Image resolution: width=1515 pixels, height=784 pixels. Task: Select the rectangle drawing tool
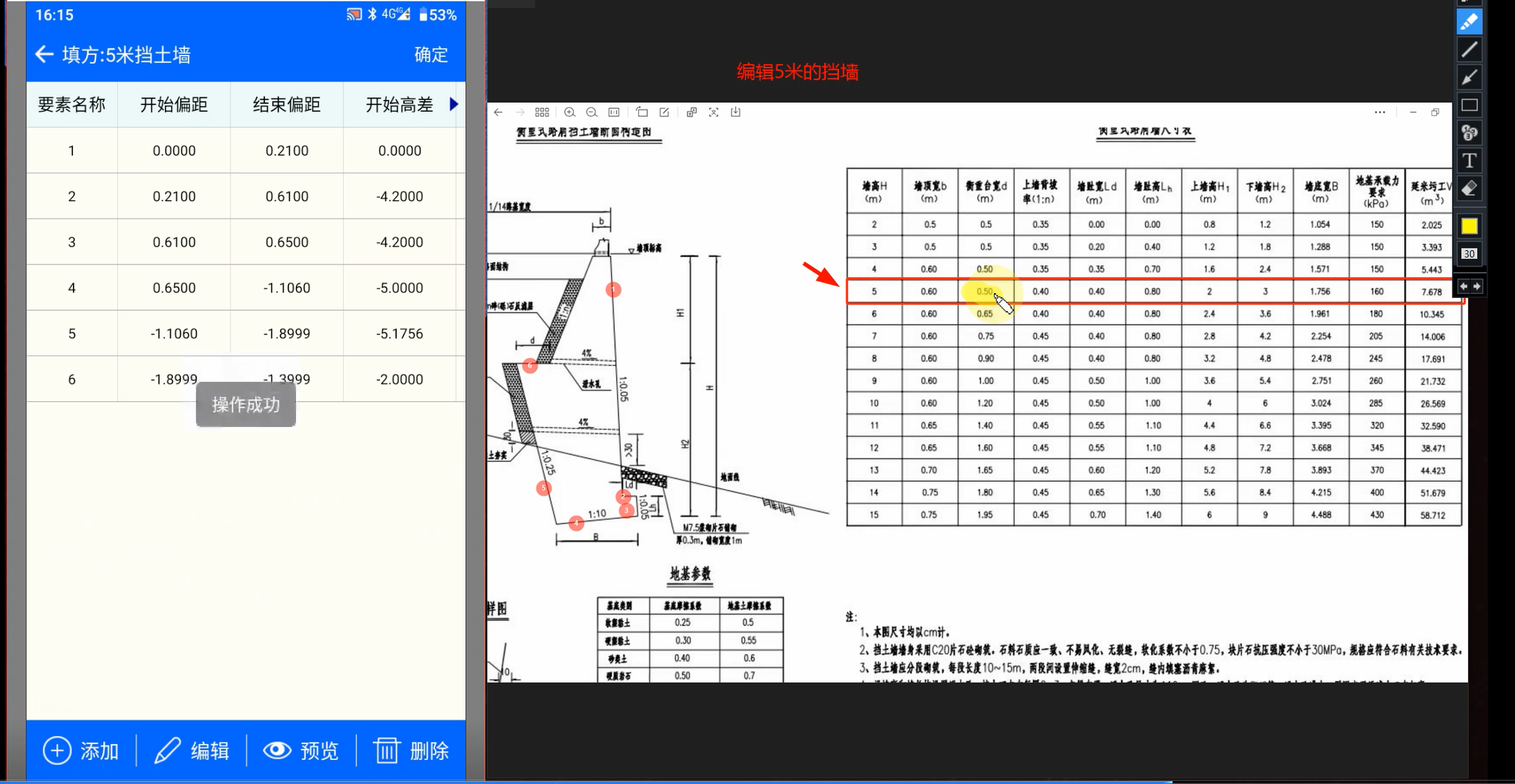pyautogui.click(x=1469, y=105)
